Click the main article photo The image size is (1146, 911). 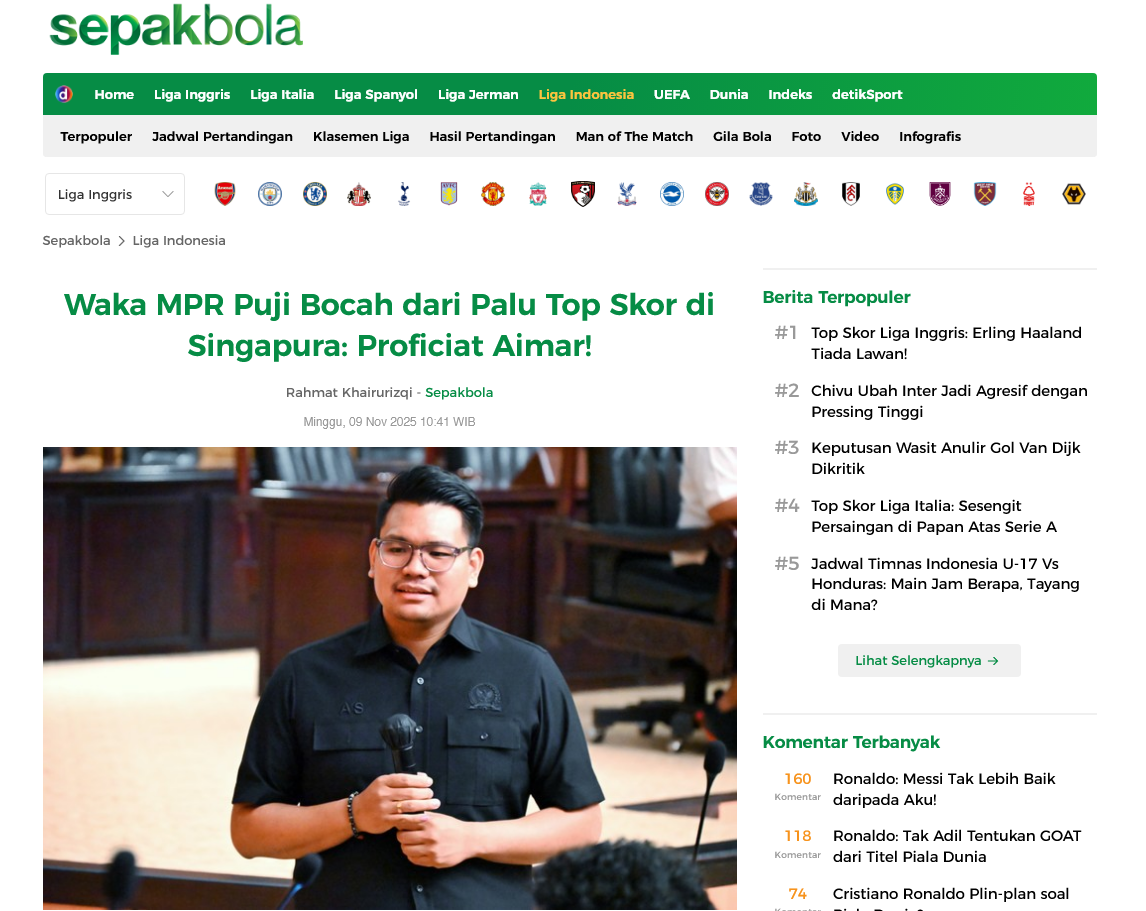tap(390, 678)
